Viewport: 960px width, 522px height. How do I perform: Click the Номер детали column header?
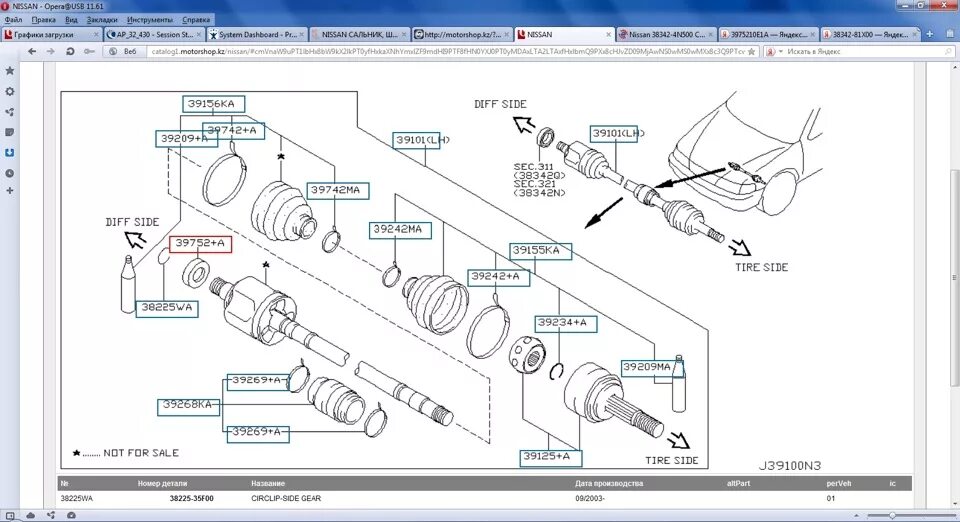coord(162,483)
